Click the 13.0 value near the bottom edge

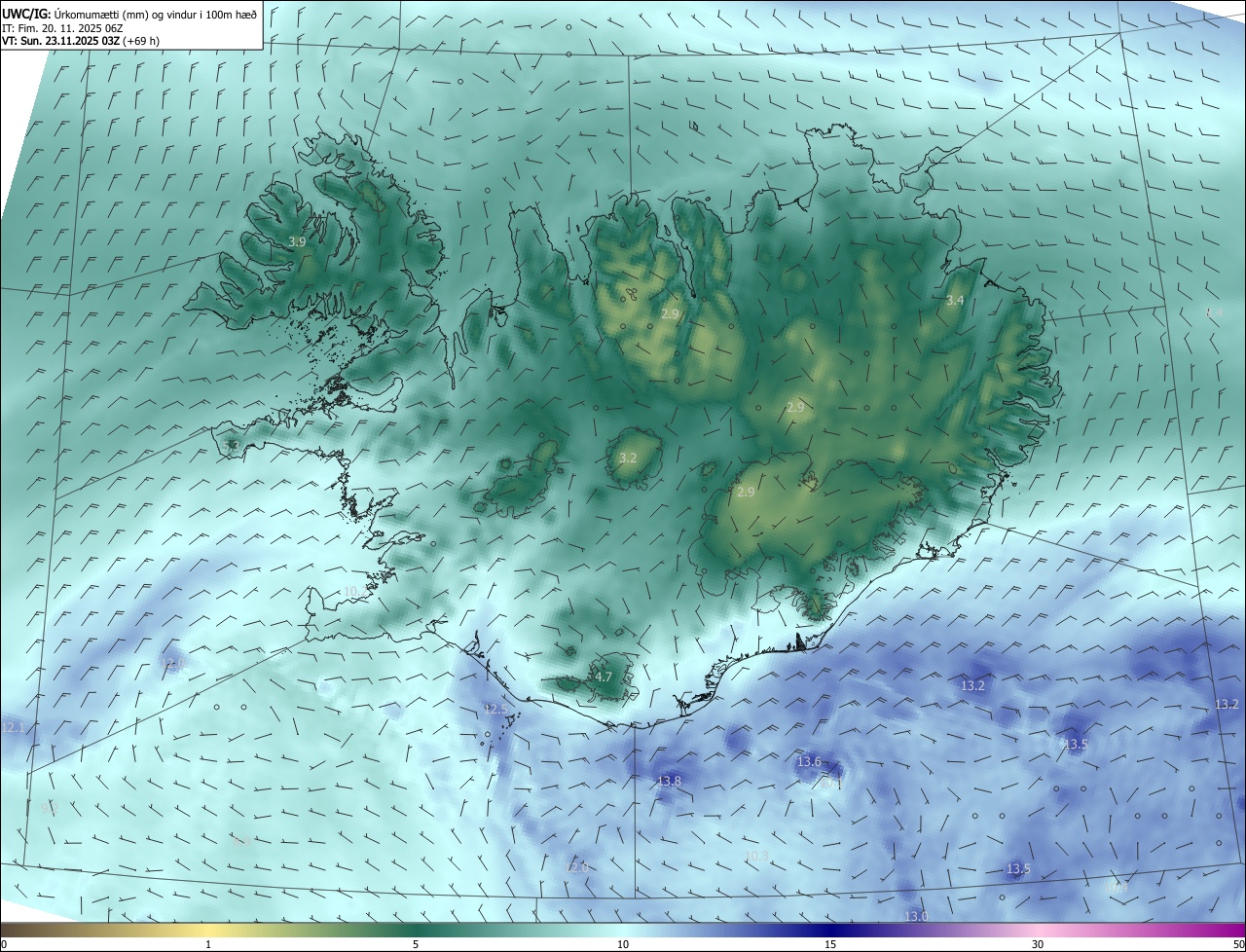[916, 916]
